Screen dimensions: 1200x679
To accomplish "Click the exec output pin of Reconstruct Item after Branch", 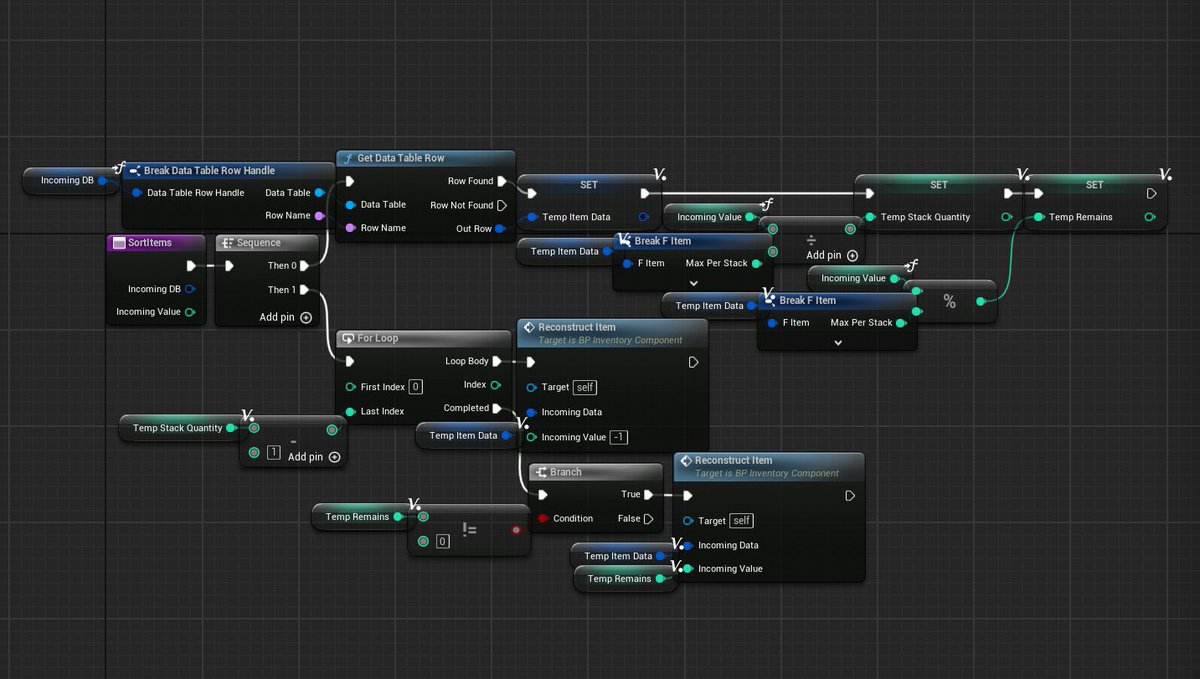I will [x=850, y=495].
